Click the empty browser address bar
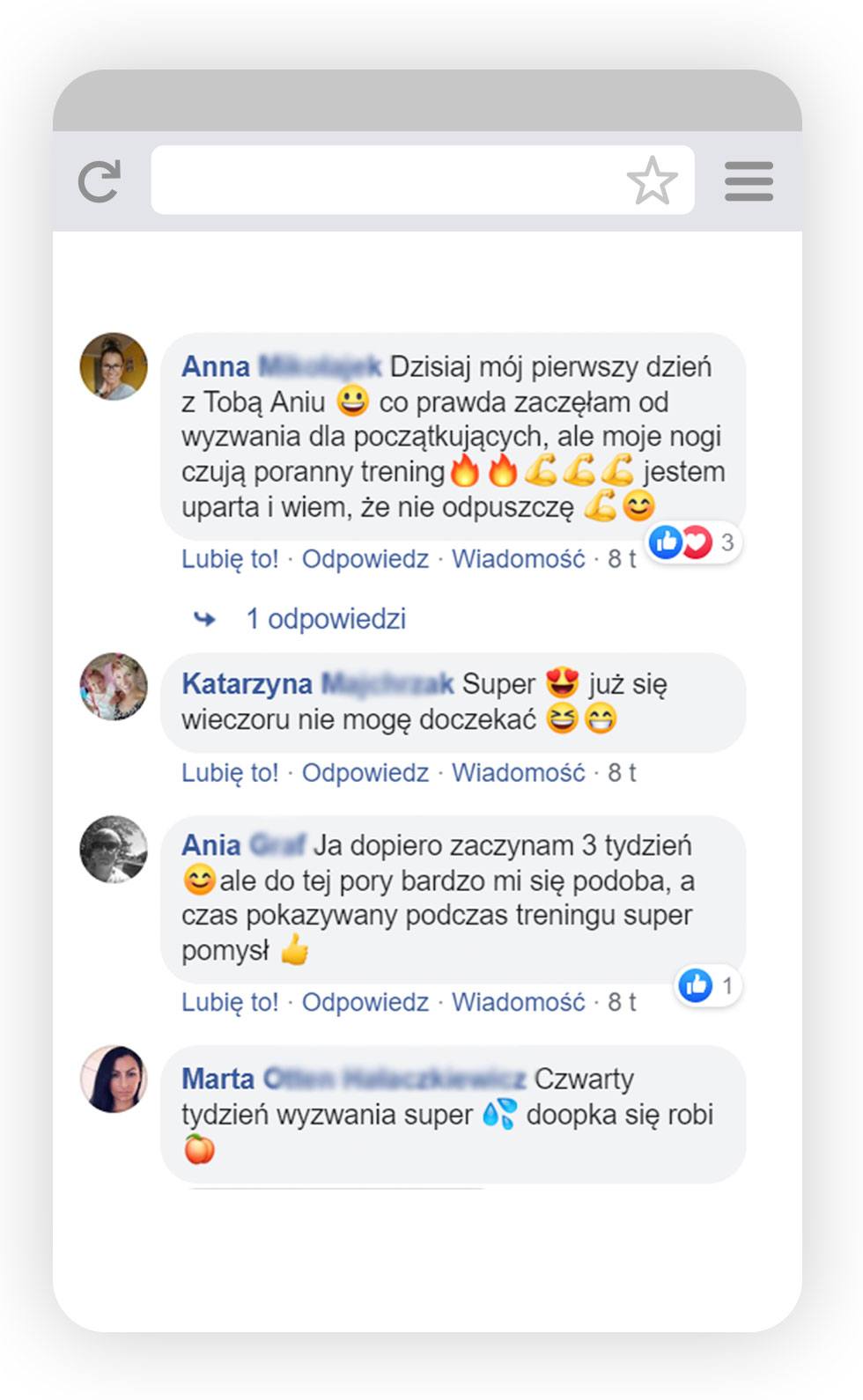This screenshot has width=863, height=1400. 423,180
